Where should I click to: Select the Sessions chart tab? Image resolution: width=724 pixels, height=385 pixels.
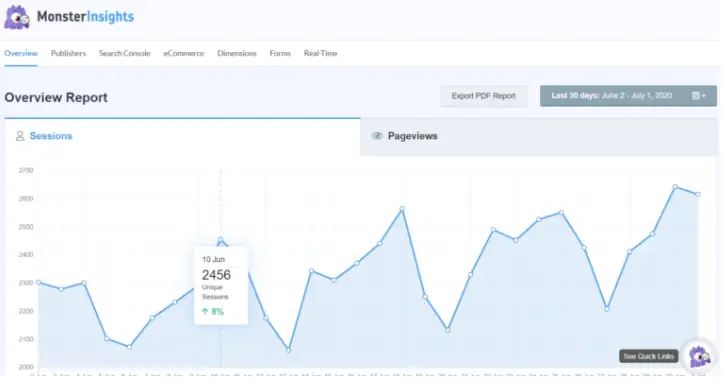point(182,137)
